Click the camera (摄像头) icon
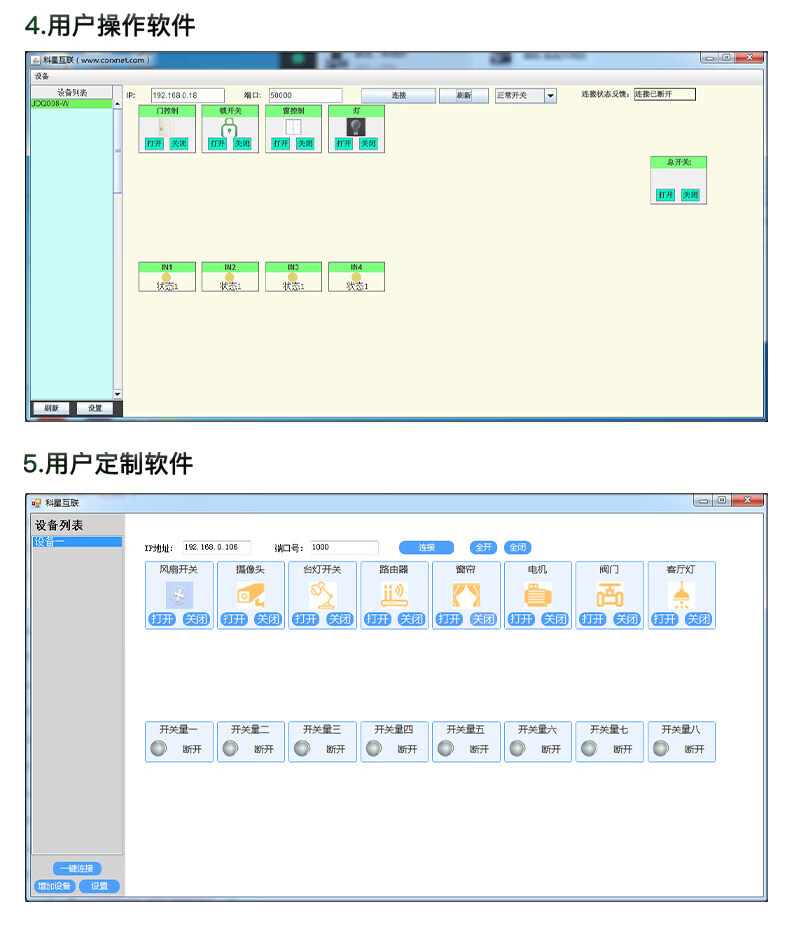Image resolution: width=790 pixels, height=944 pixels. coord(251,596)
